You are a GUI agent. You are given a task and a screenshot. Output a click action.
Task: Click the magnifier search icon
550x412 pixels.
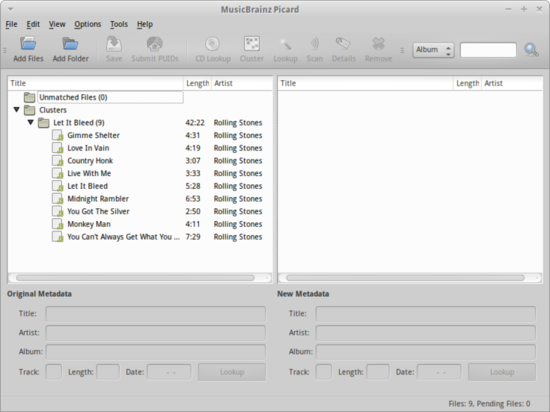(531, 50)
